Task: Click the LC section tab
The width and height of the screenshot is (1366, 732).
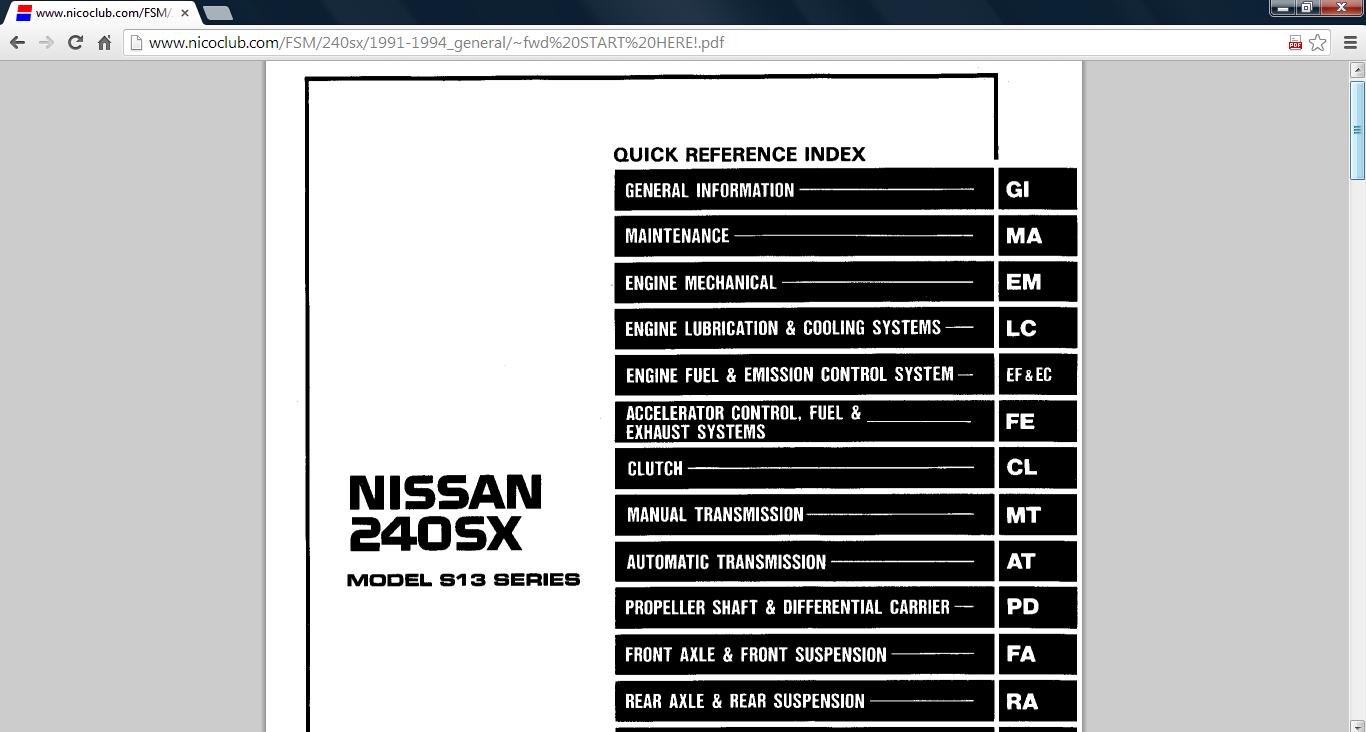Action: click(x=1037, y=328)
